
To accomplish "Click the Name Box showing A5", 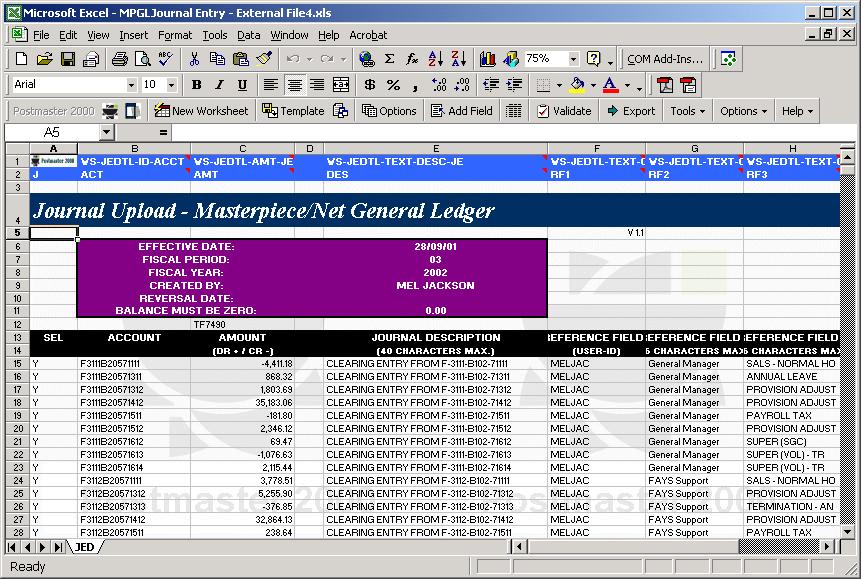I will (x=53, y=132).
